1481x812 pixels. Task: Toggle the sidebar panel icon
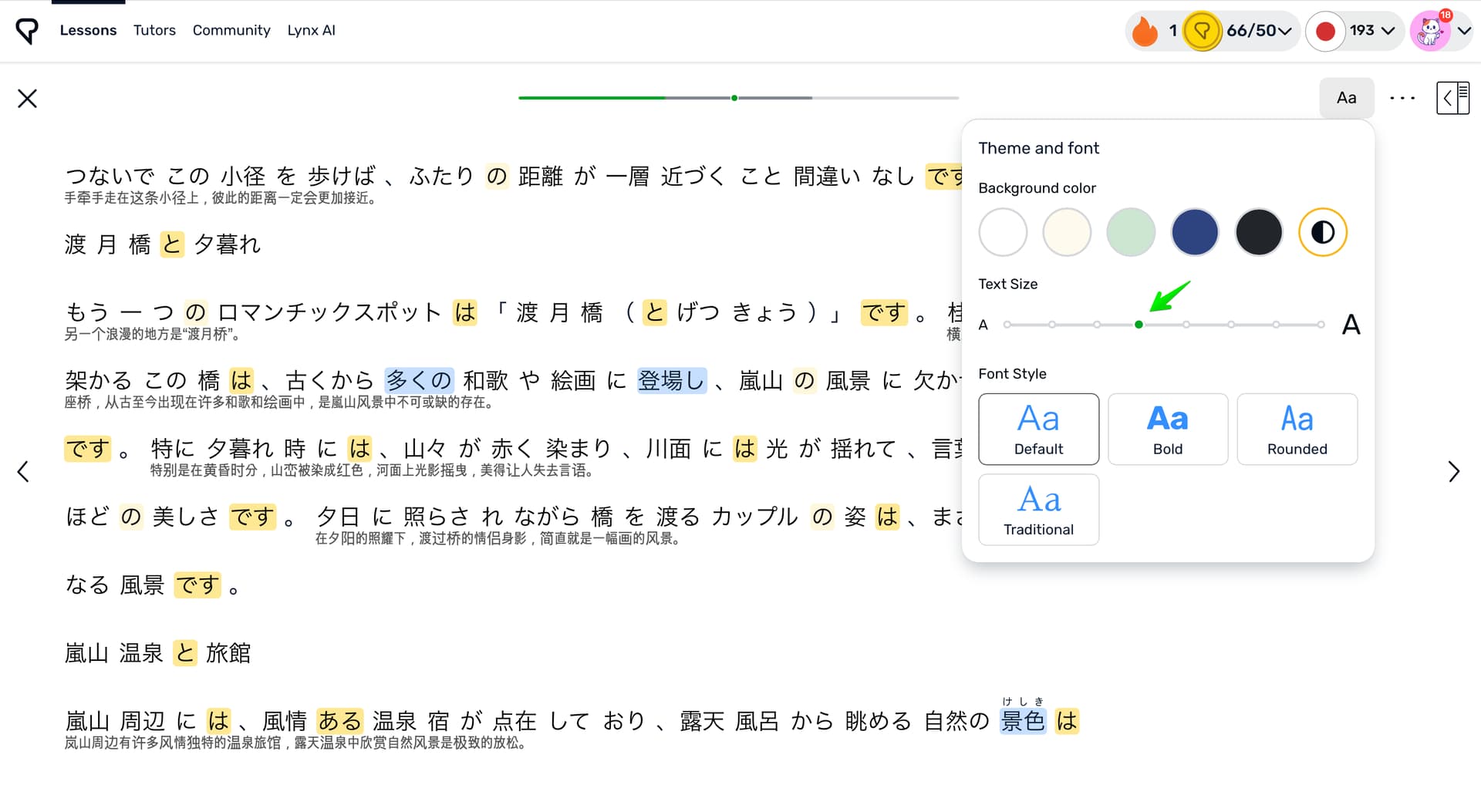[1452, 99]
